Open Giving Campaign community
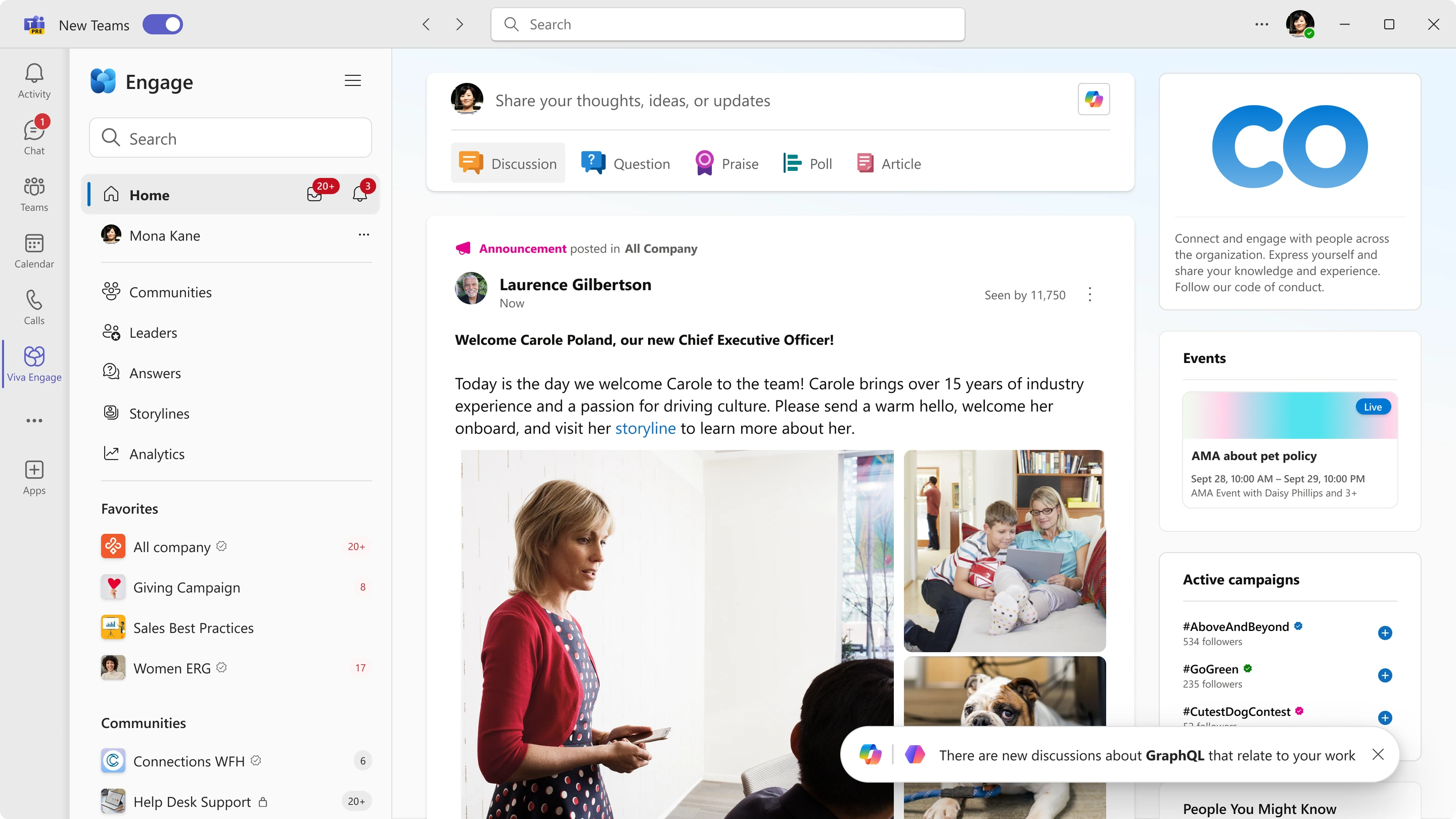The height and width of the screenshot is (819, 1456). click(x=235, y=587)
